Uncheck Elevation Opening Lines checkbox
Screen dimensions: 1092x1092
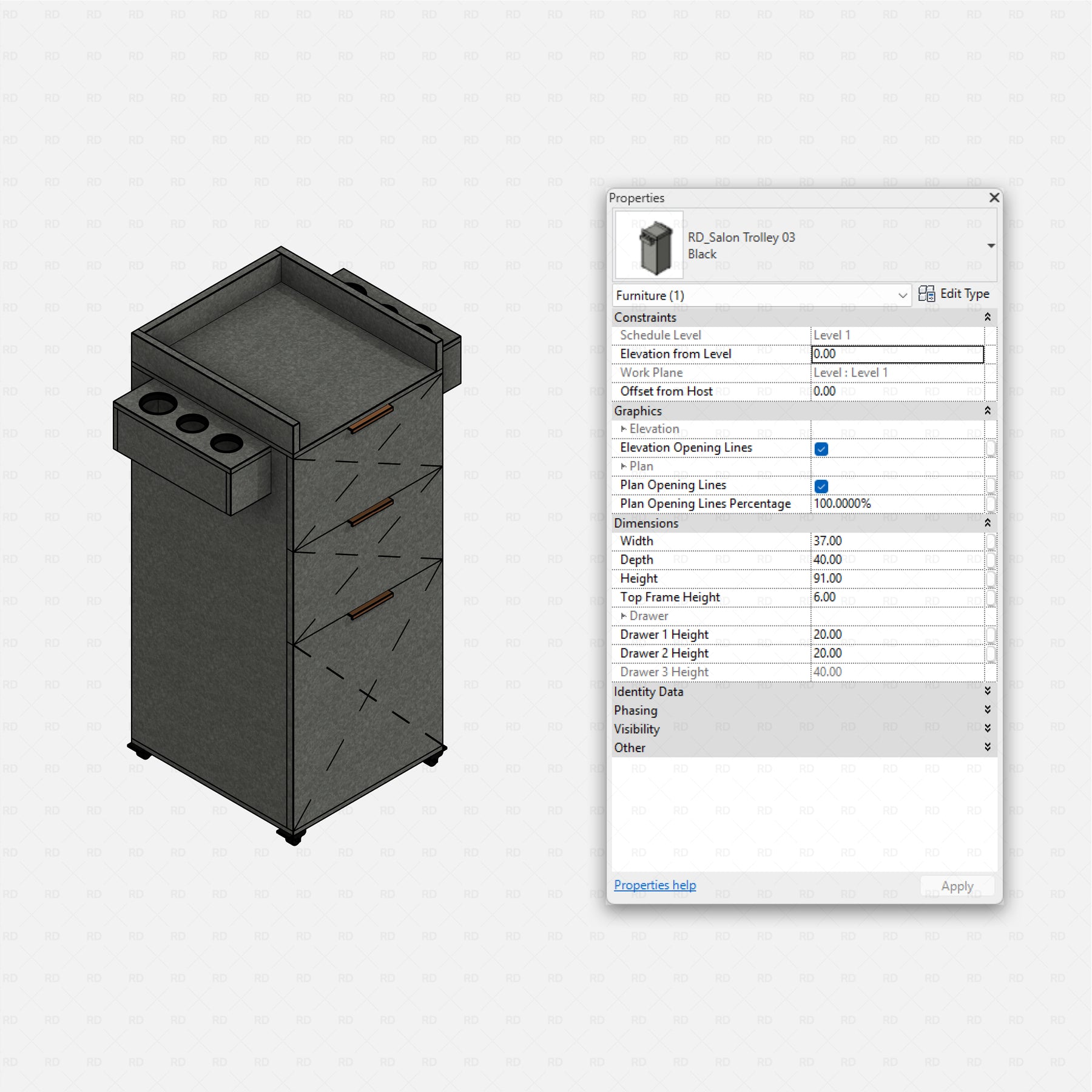pos(821,449)
